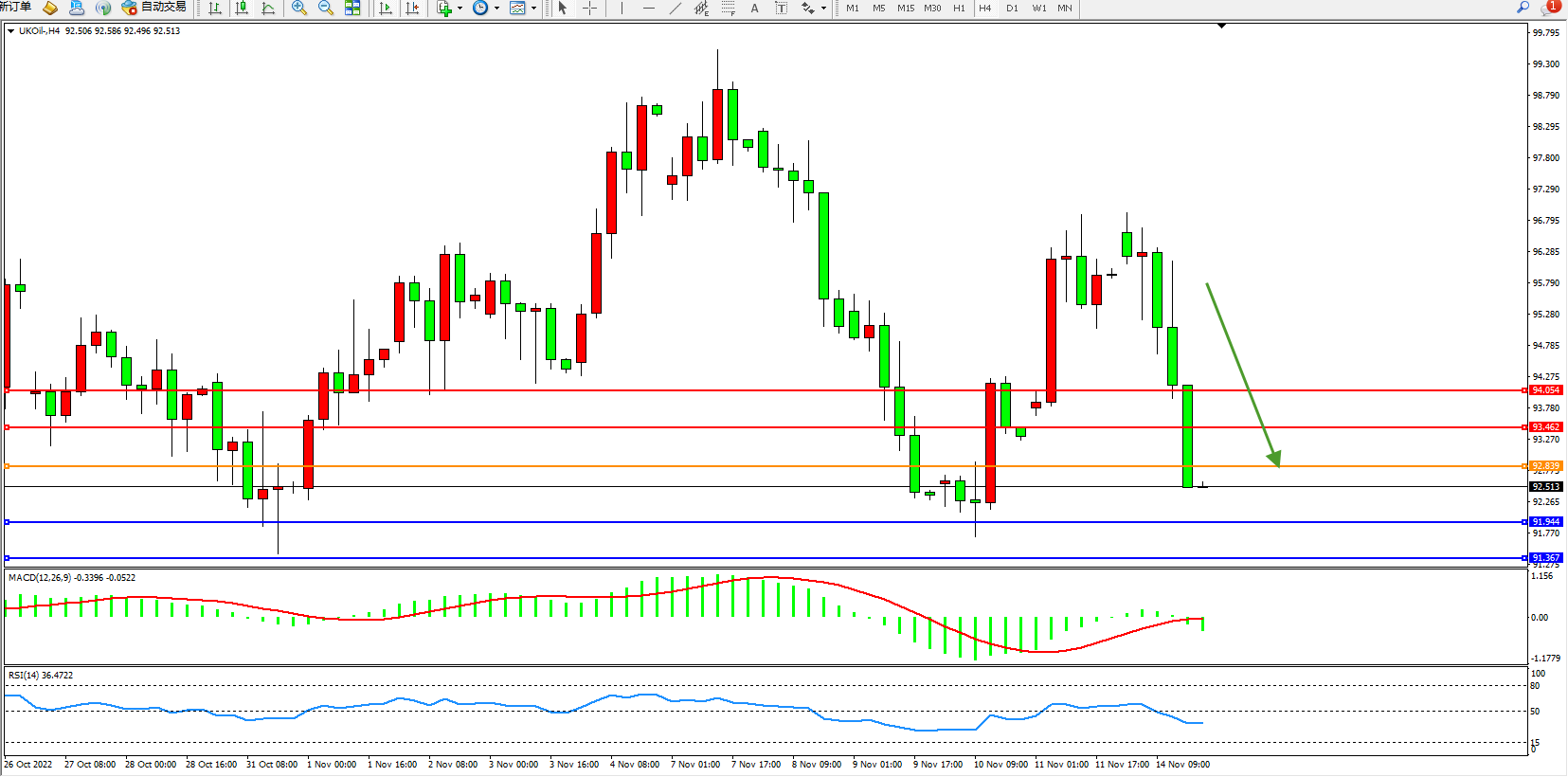This screenshot has width=1568, height=777.
Task: Switch timeframe to M15
Action: point(906,9)
